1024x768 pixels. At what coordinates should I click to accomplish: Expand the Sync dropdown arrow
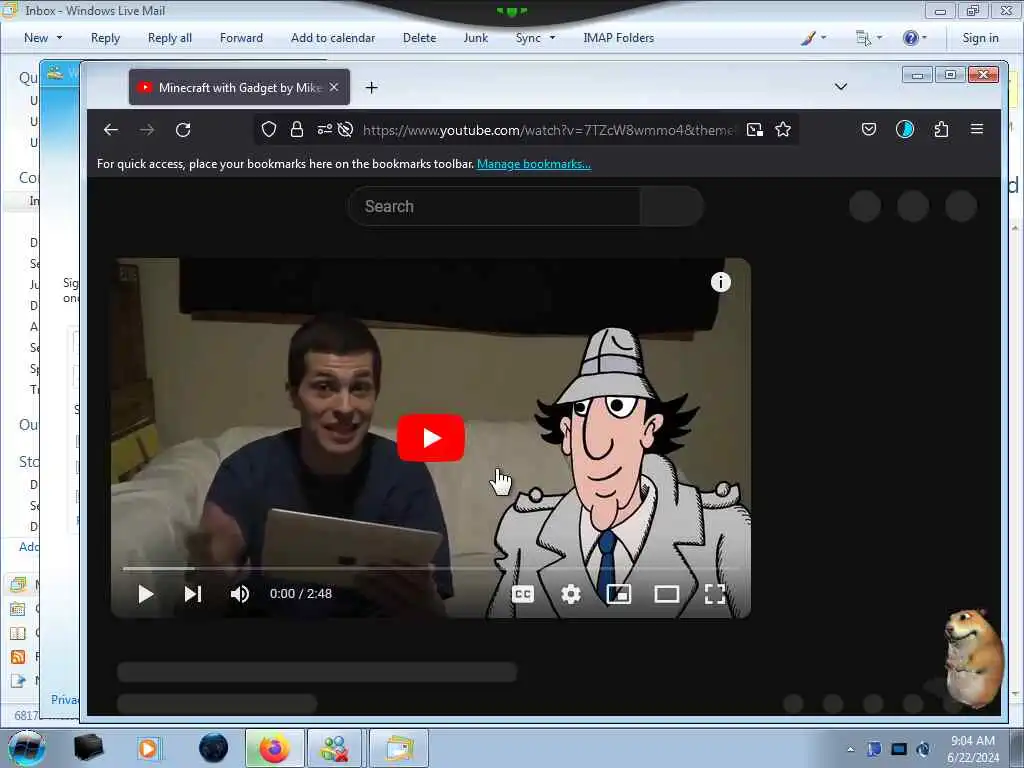552,38
